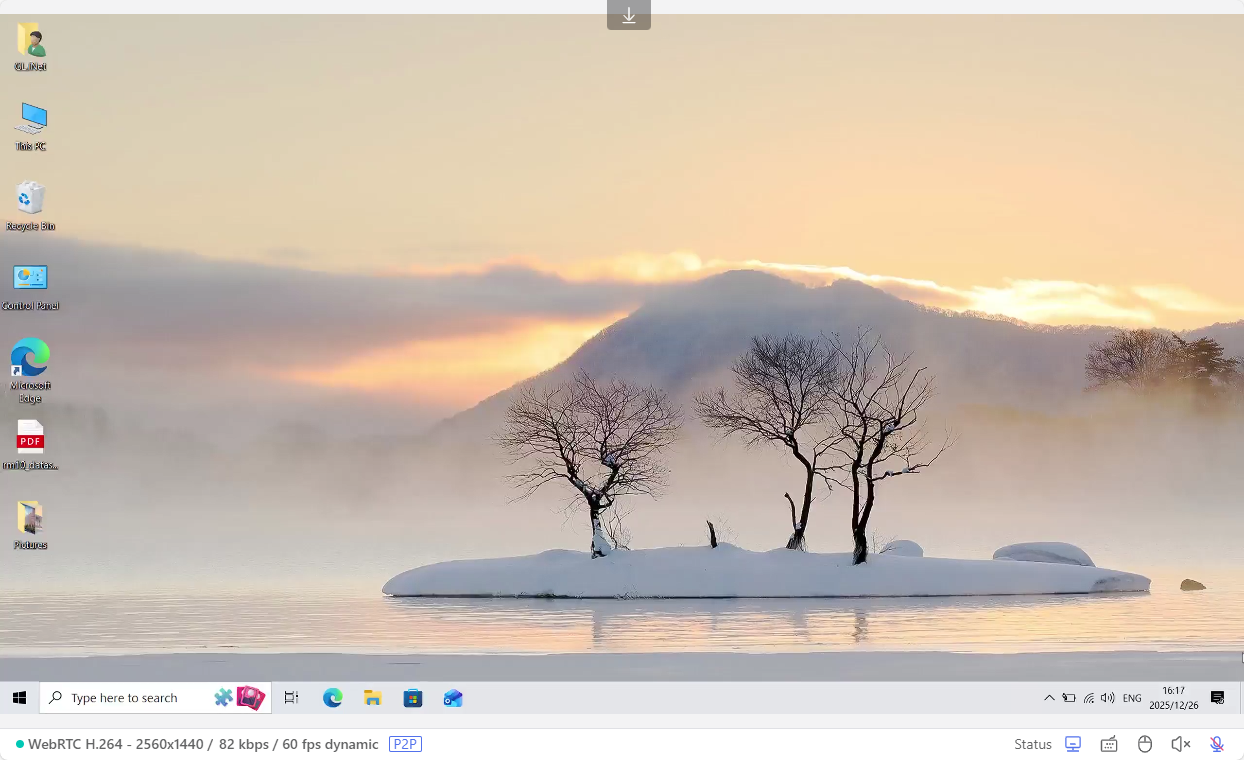Select the Control Panel desktop icon
1244x760 pixels.
31,284
